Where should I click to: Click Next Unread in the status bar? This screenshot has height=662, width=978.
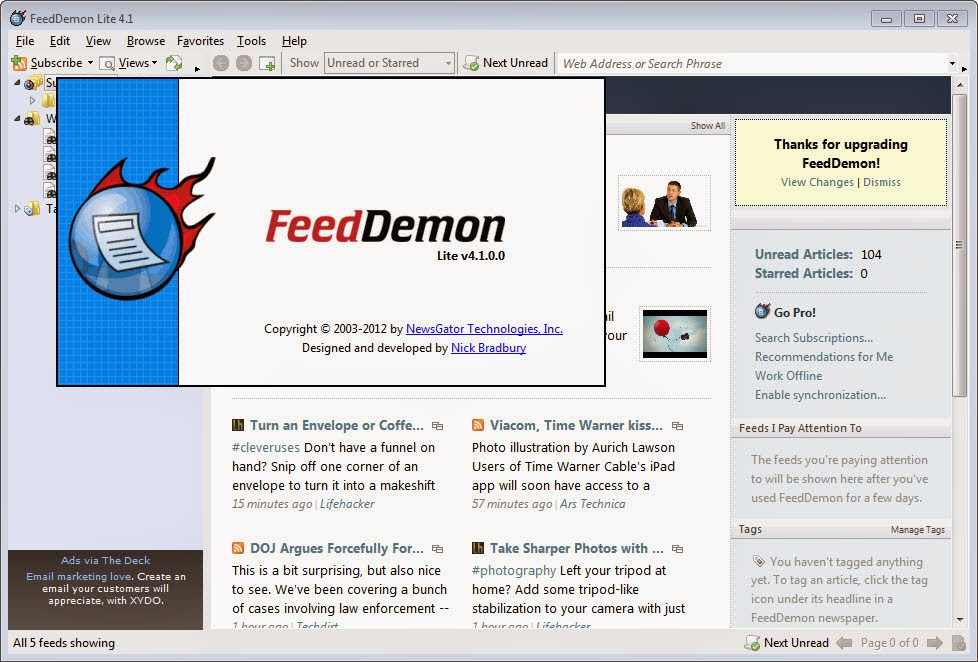point(787,643)
